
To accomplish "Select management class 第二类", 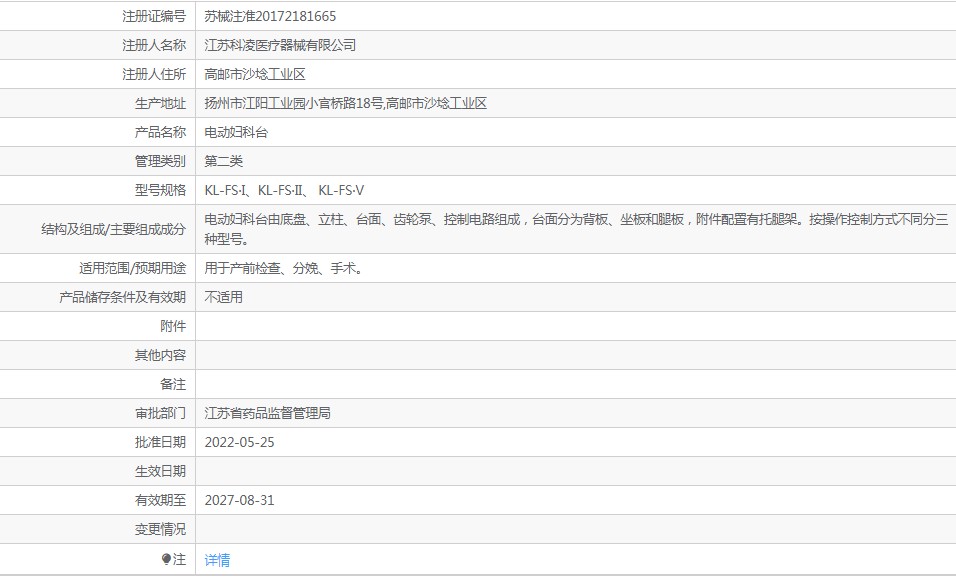I will 224,162.
